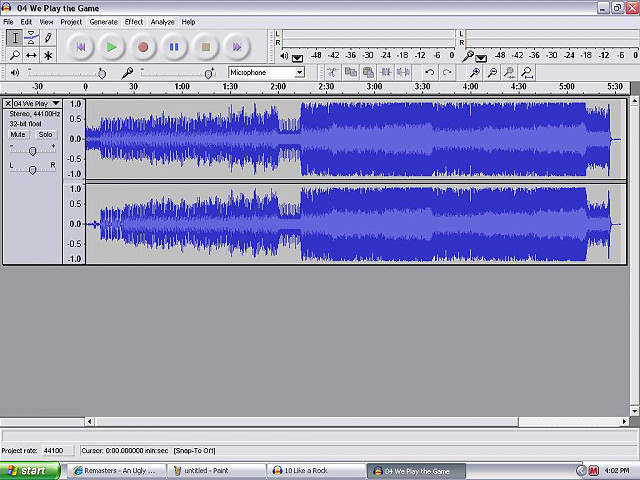This screenshot has height=480, width=640.
Task: Click the Trim outside selection icon
Action: tap(386, 73)
